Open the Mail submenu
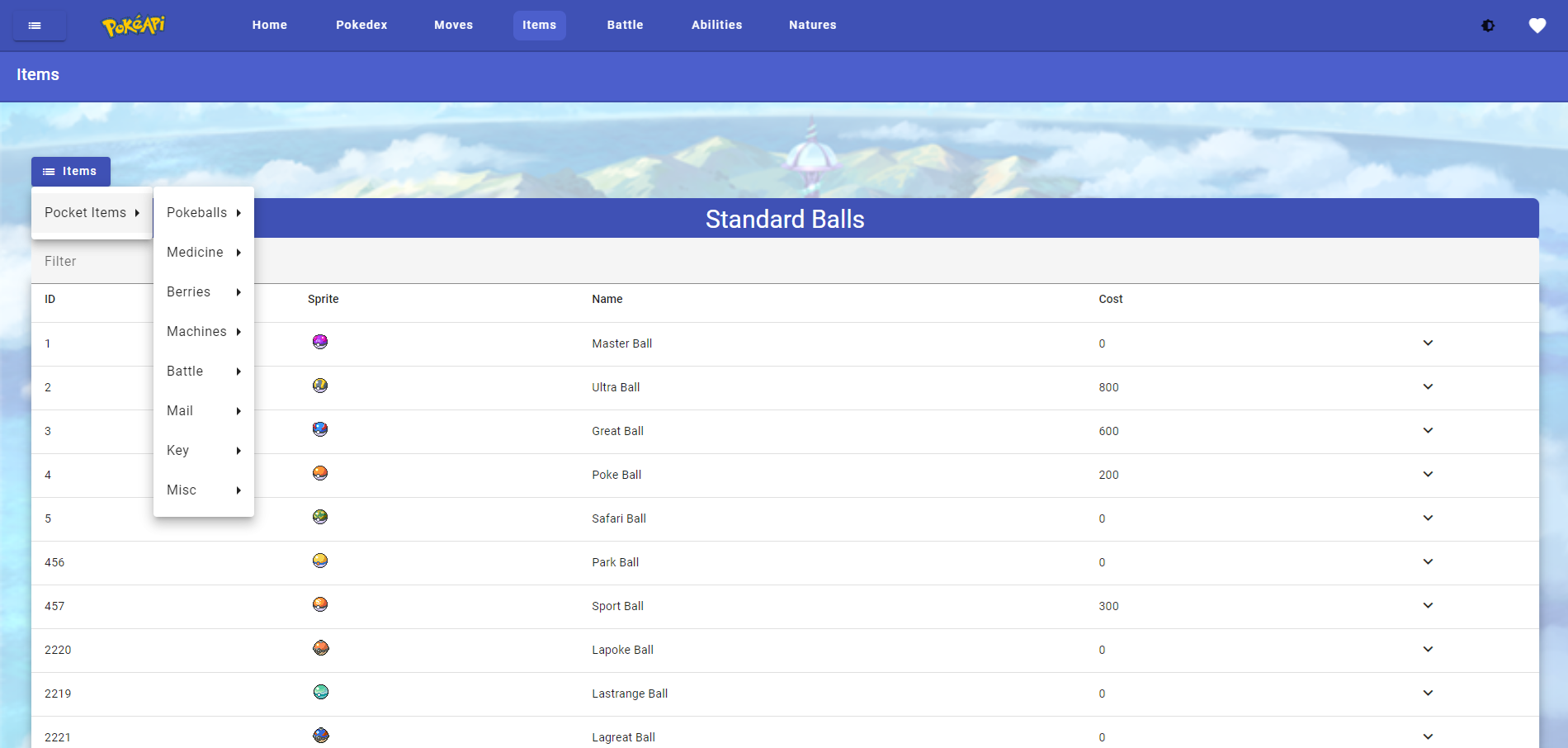This screenshot has height=748, width=1568. click(x=204, y=411)
